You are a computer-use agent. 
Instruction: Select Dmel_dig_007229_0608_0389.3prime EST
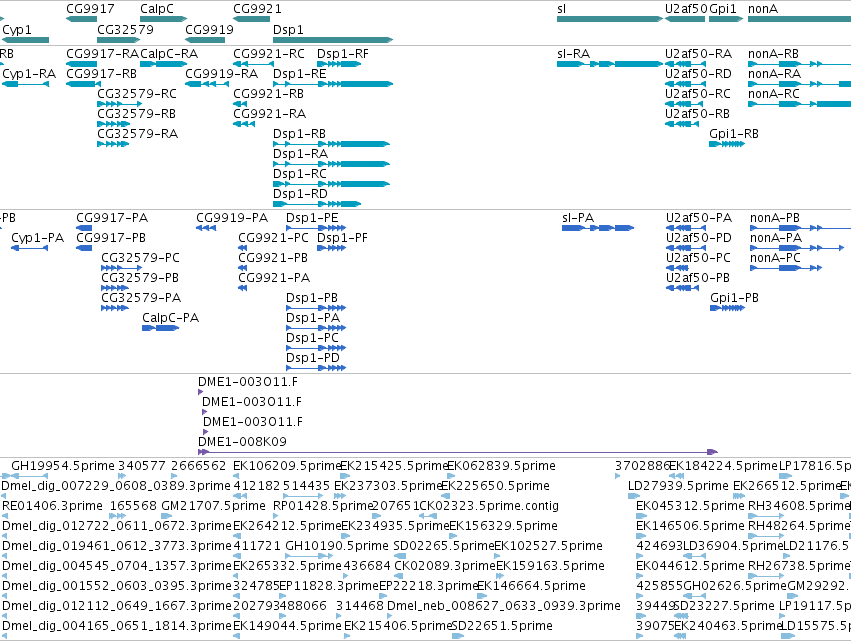click(x=3, y=496)
